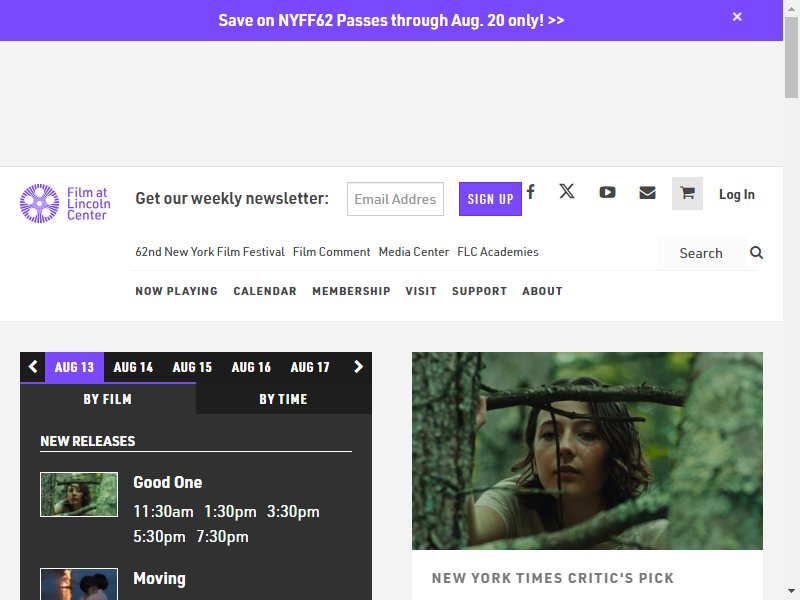Viewport: 800px width, 600px height.
Task: Open the CALENDAR menu
Action: coord(265,291)
